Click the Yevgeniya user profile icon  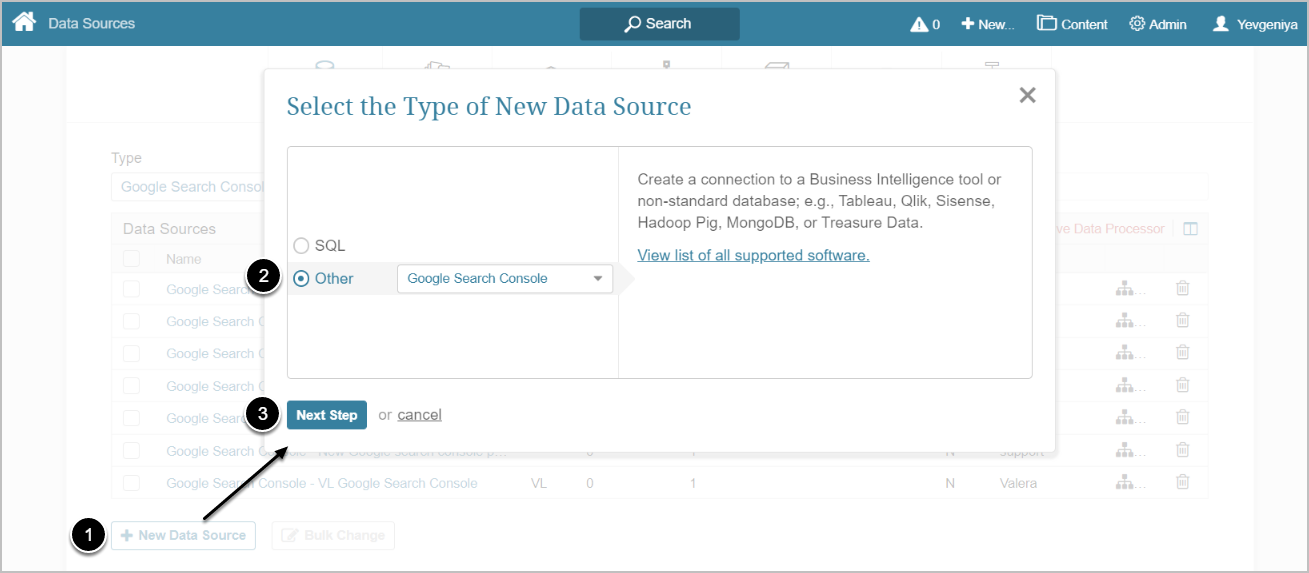(1221, 24)
